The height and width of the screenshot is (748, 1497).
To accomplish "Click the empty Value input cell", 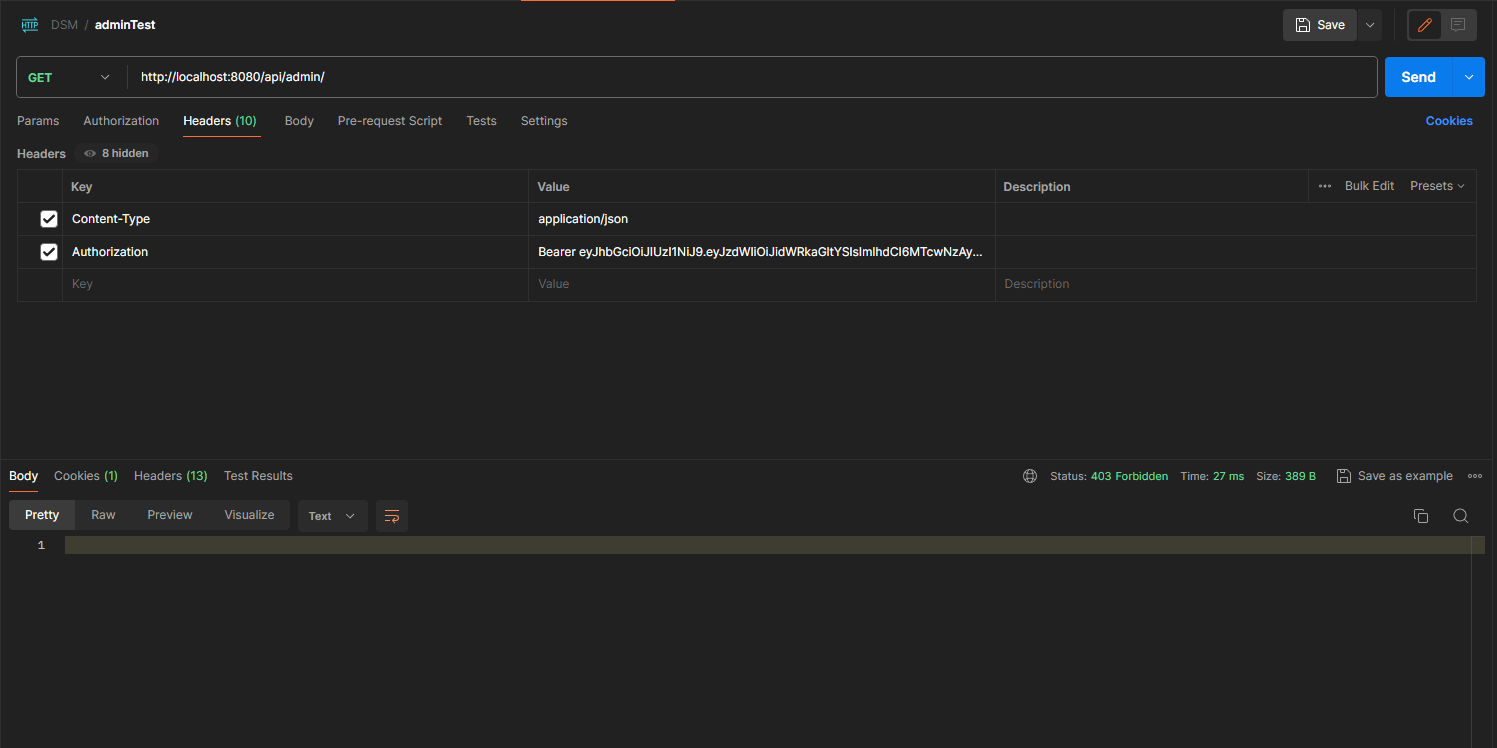I will (761, 284).
